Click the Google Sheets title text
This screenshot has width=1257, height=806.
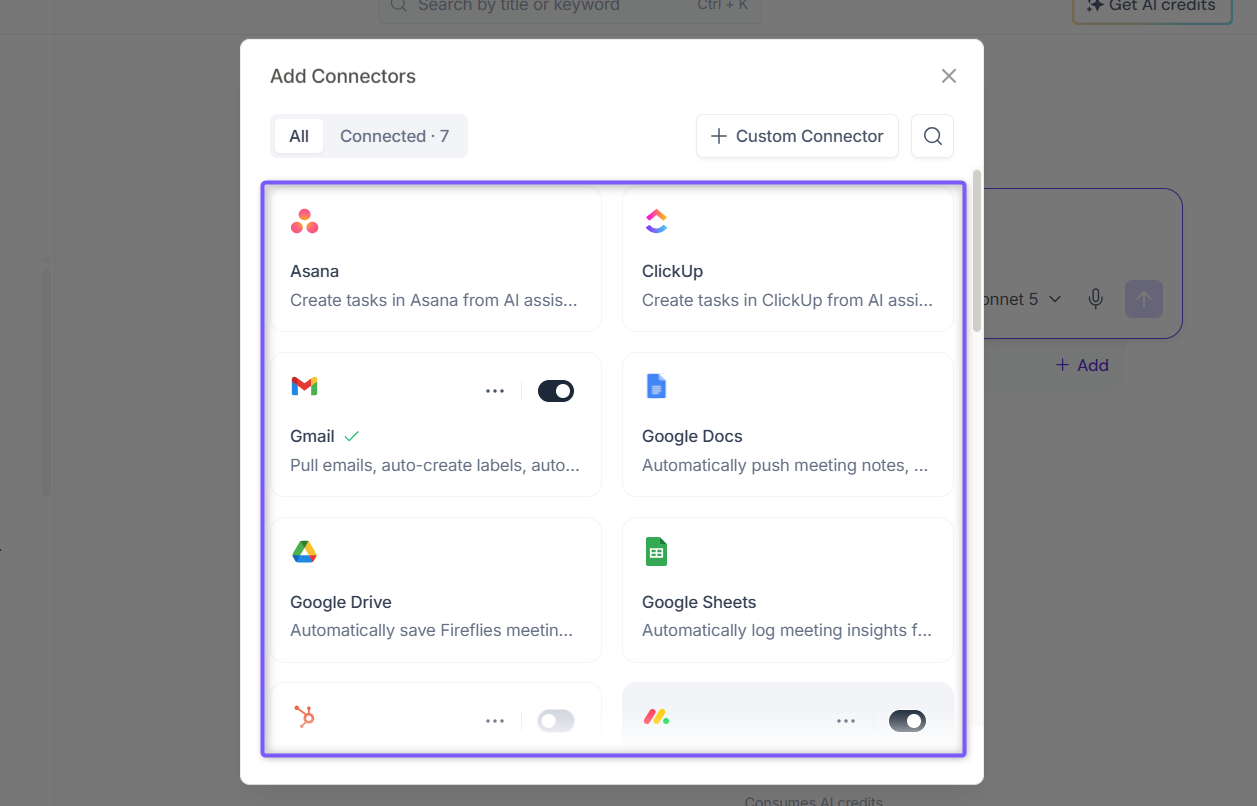pos(699,602)
